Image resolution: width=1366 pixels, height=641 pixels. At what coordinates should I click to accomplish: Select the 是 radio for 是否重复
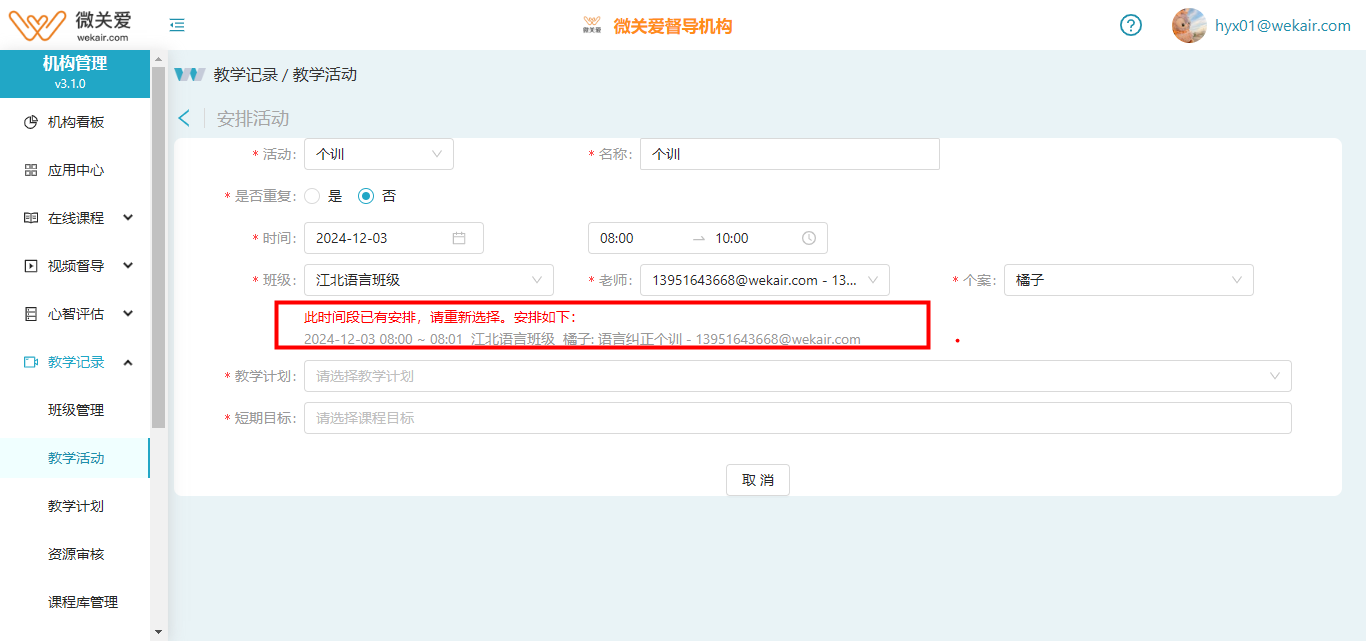[x=312, y=196]
